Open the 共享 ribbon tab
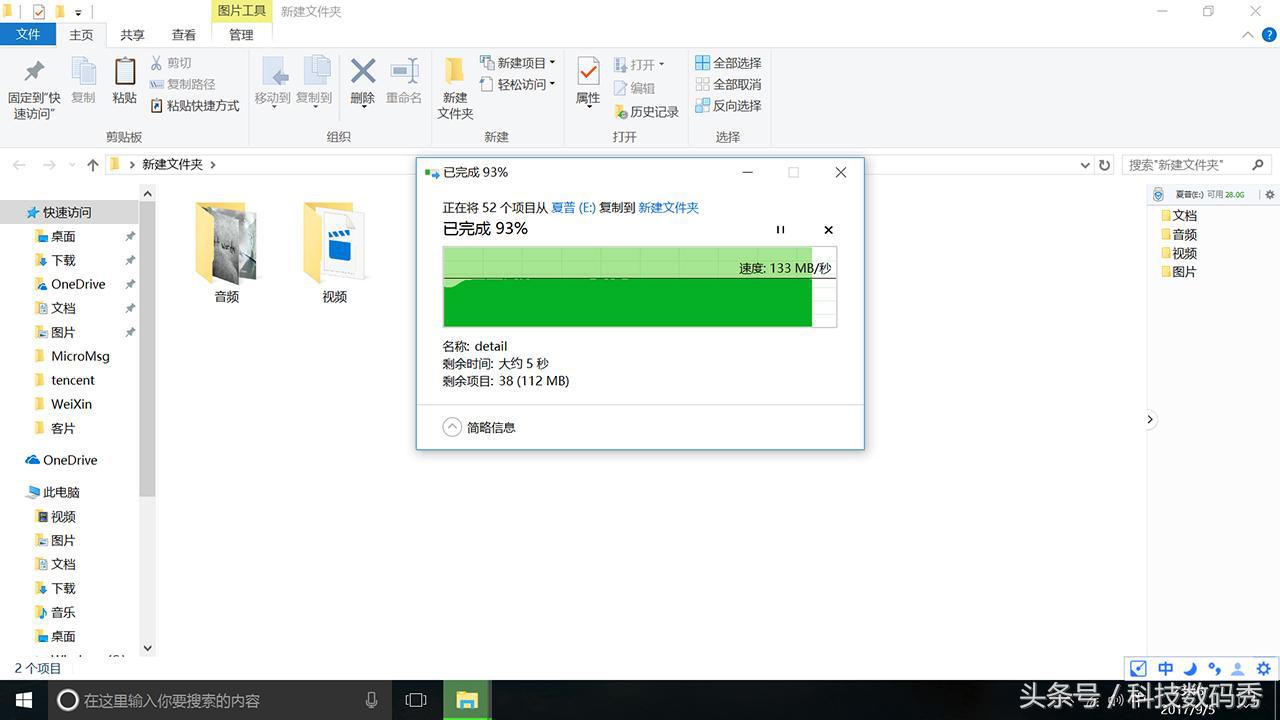 (x=132, y=34)
